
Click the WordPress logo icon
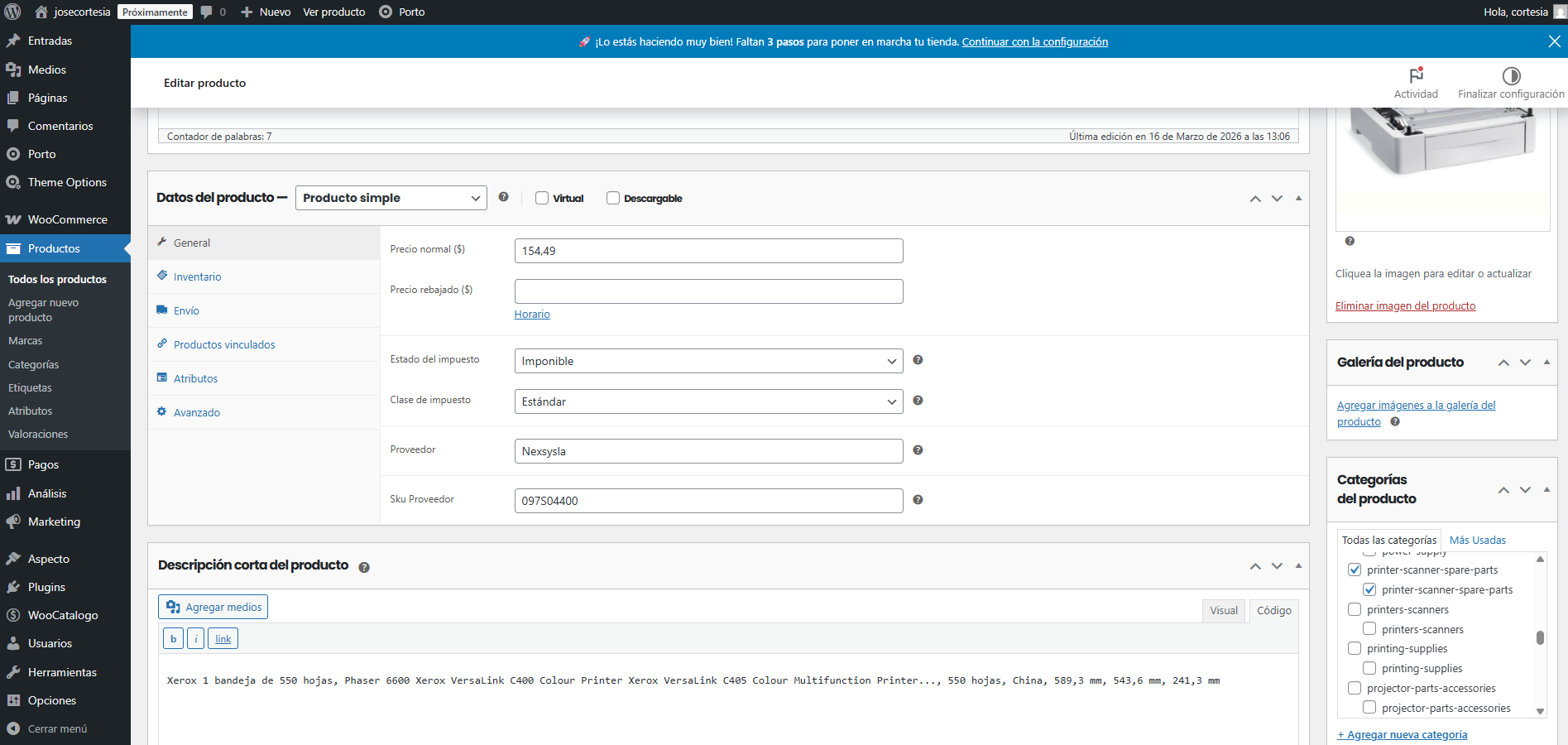pyautogui.click(x=12, y=12)
